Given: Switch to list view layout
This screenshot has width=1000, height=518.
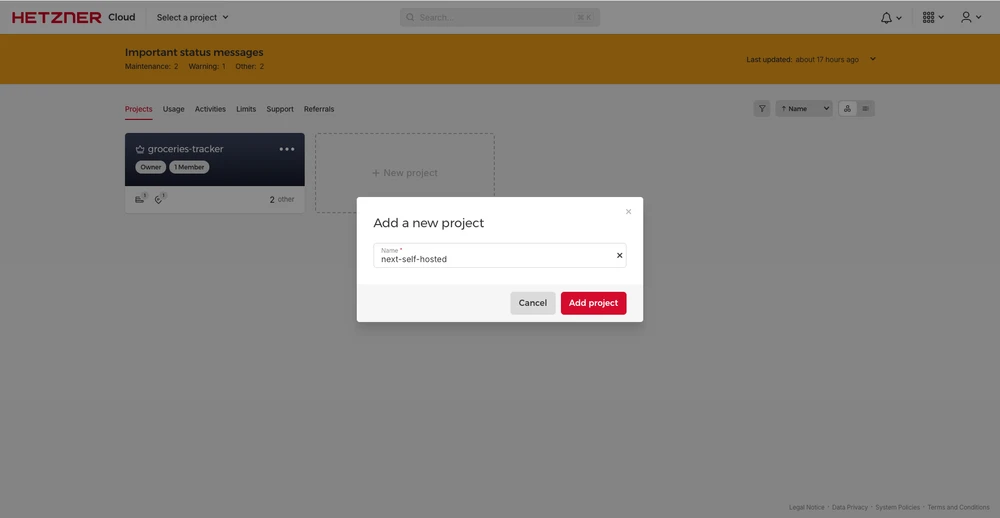Looking at the screenshot, I should click(x=866, y=108).
